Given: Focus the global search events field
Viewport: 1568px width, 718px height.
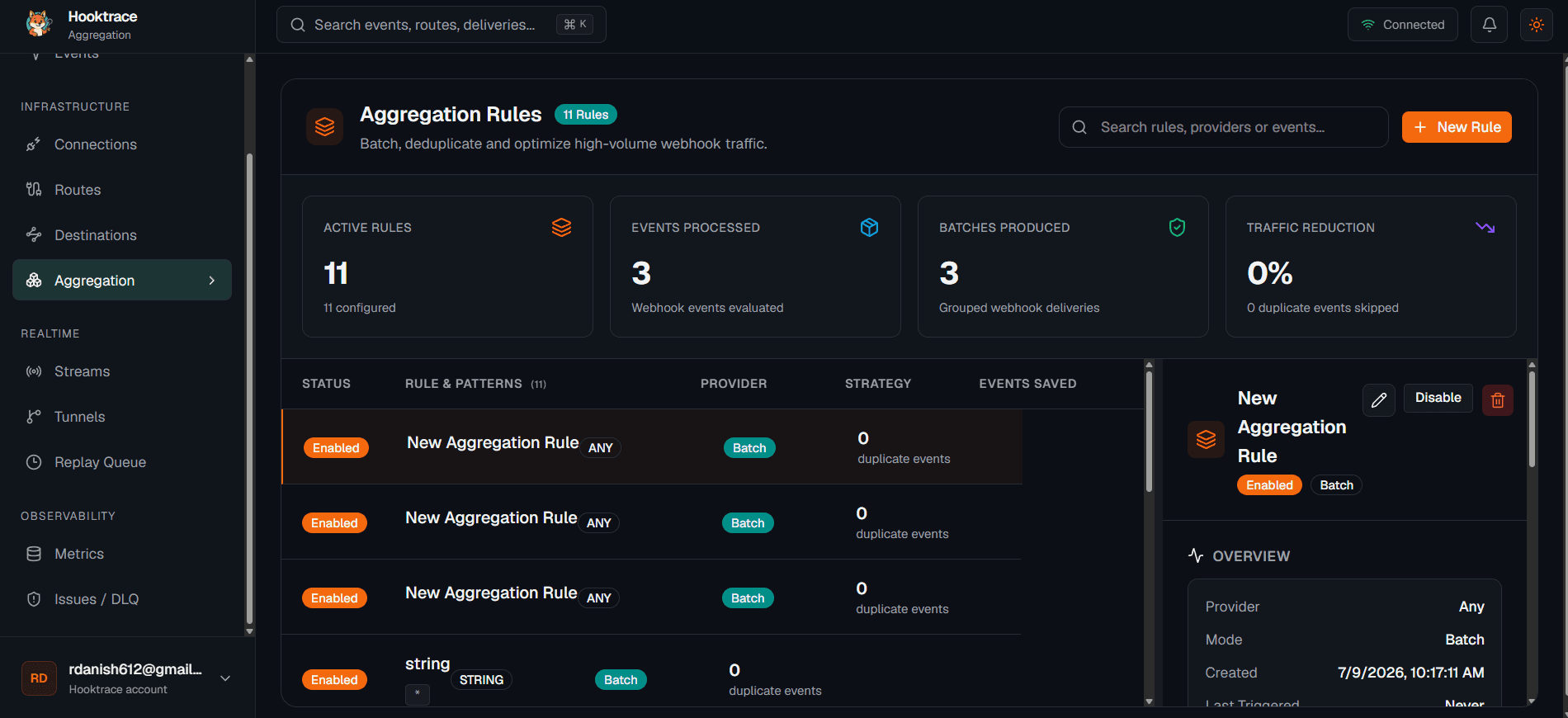Looking at the screenshot, I should click(x=442, y=25).
